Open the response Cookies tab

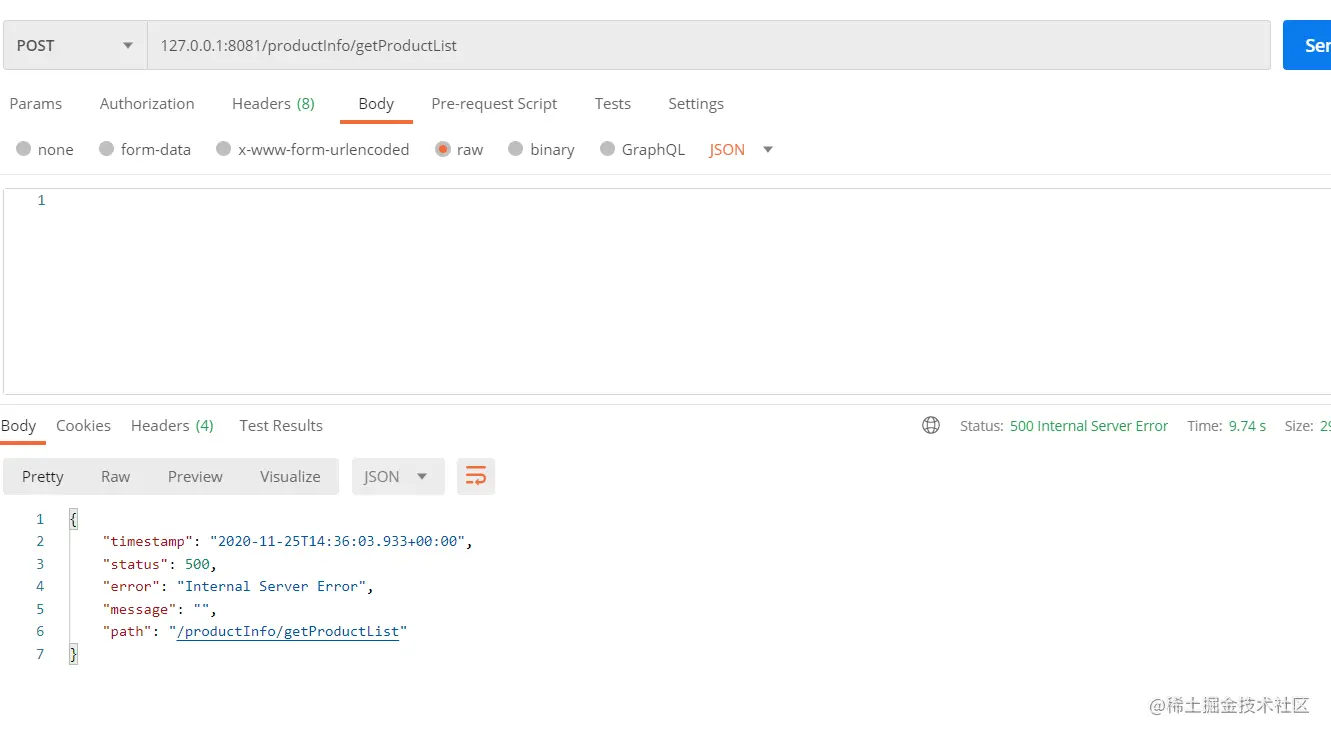tap(83, 425)
